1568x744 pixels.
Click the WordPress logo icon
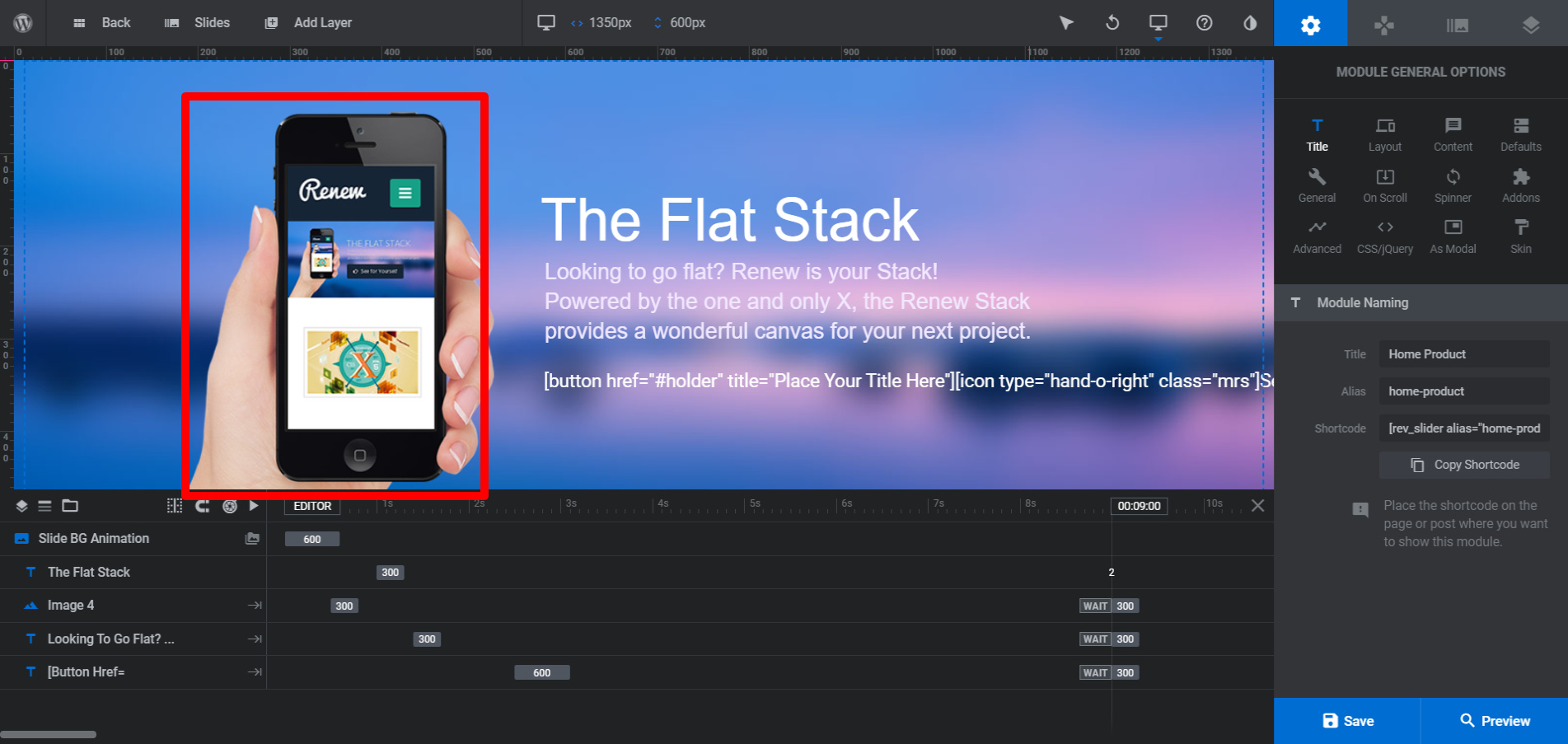coord(23,23)
